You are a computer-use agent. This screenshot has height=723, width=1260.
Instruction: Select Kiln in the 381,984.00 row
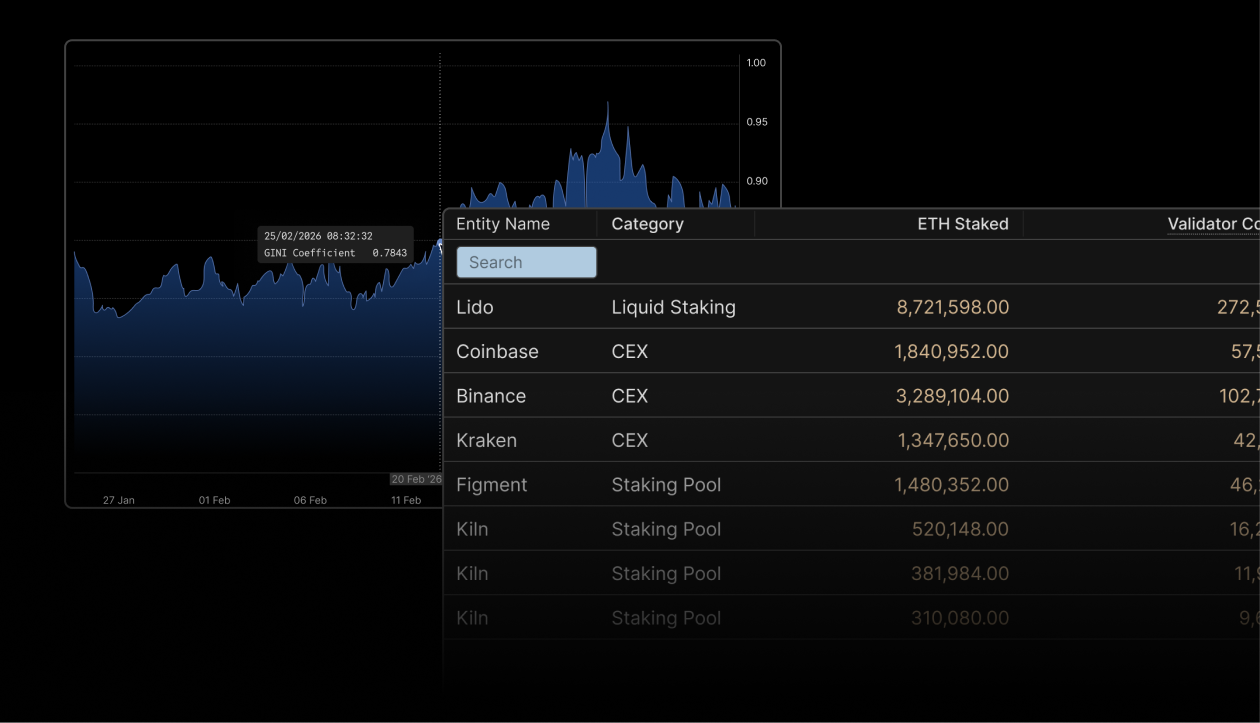[x=472, y=574]
